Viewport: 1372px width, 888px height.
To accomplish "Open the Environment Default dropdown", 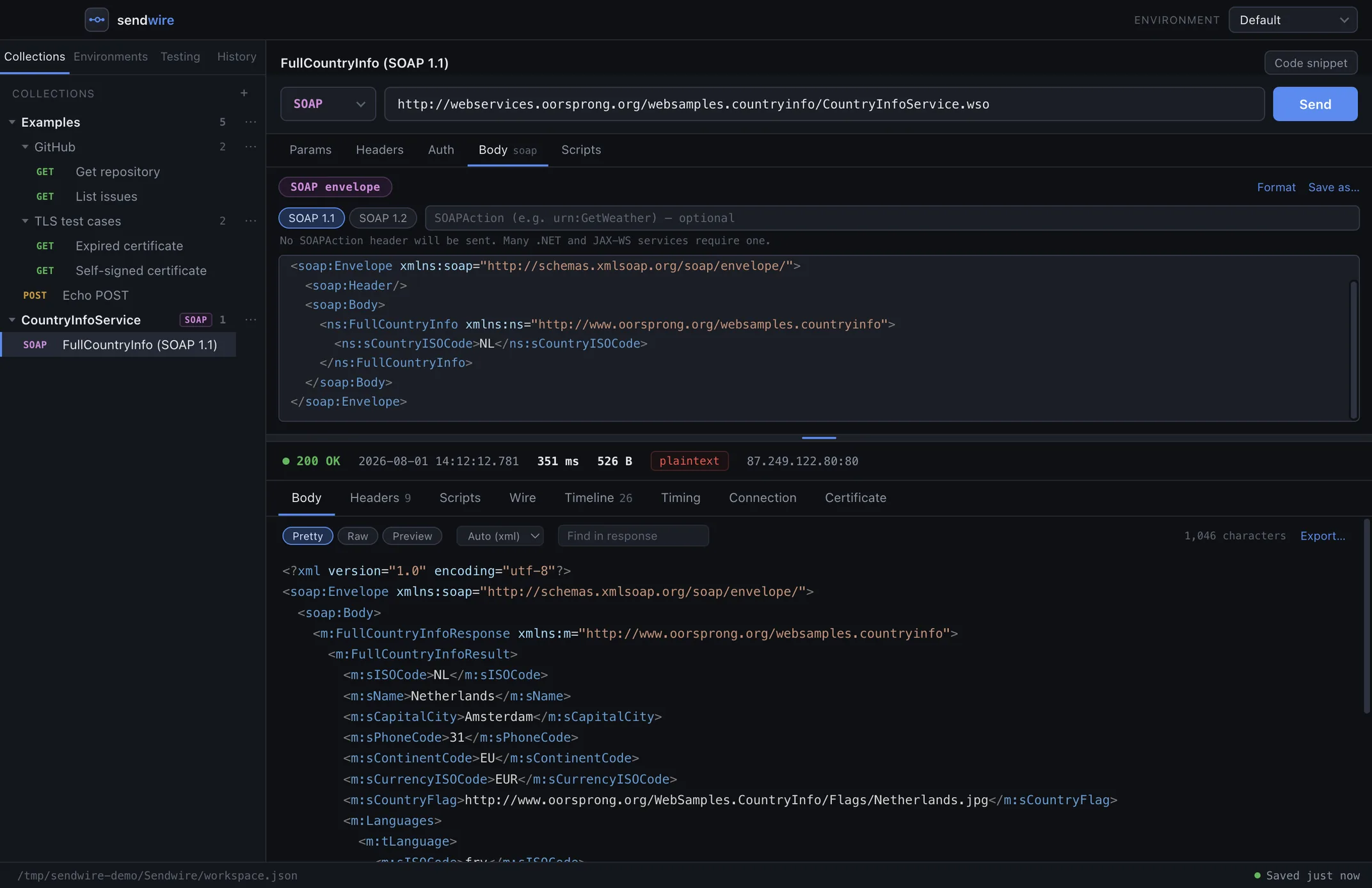I will click(x=1293, y=20).
